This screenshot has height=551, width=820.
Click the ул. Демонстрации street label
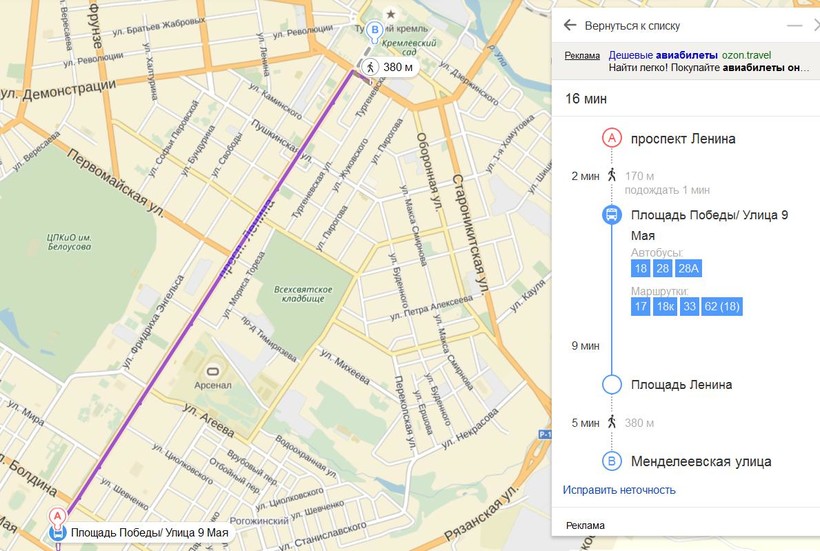[x=58, y=89]
